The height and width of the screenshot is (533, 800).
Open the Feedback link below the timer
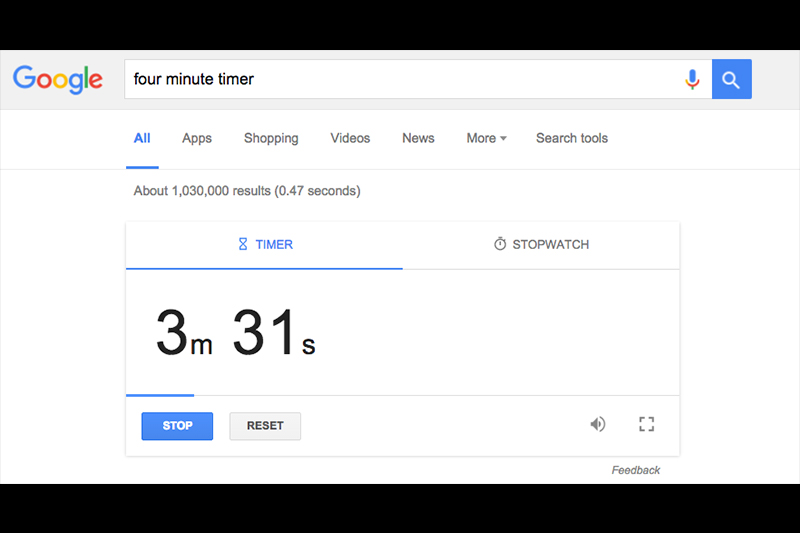coord(636,470)
